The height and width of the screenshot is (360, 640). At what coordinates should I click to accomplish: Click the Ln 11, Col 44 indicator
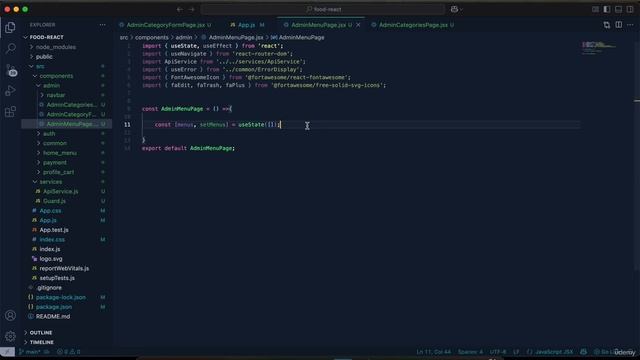[433, 352]
